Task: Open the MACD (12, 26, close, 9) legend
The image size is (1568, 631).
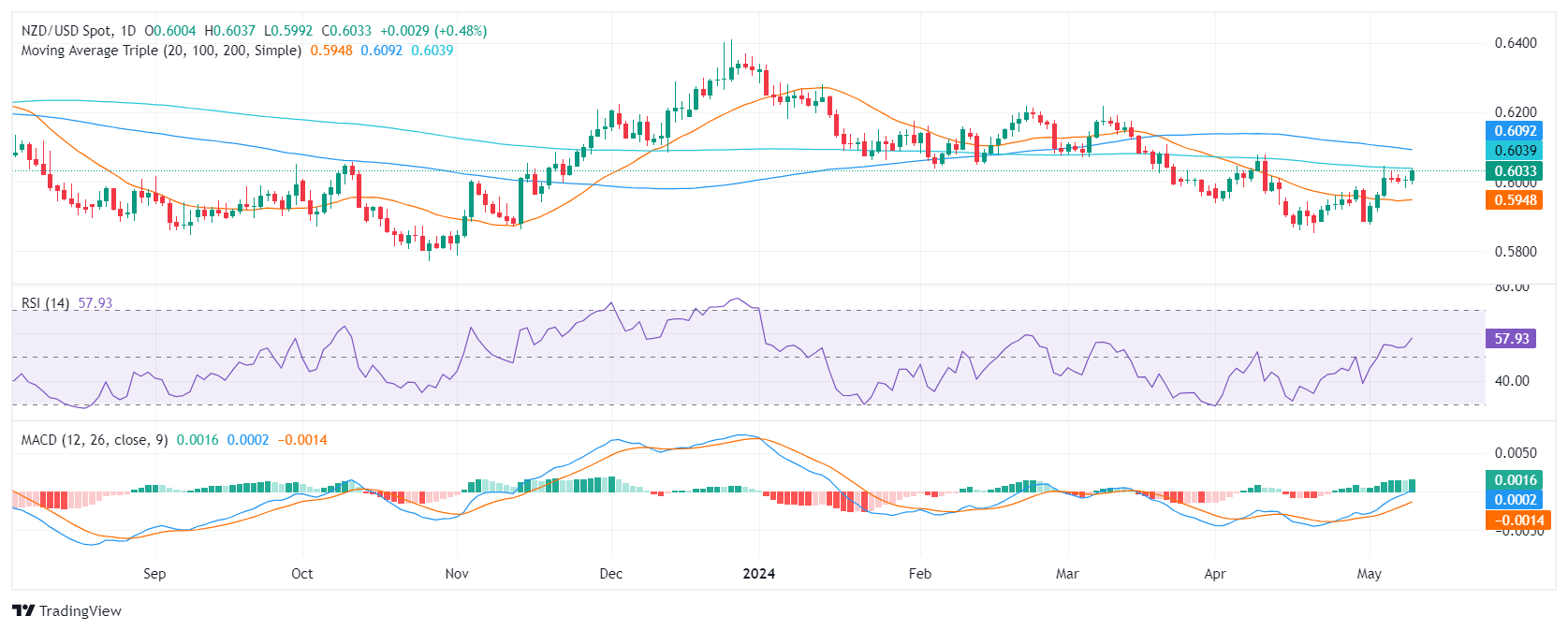Action: click(x=95, y=440)
